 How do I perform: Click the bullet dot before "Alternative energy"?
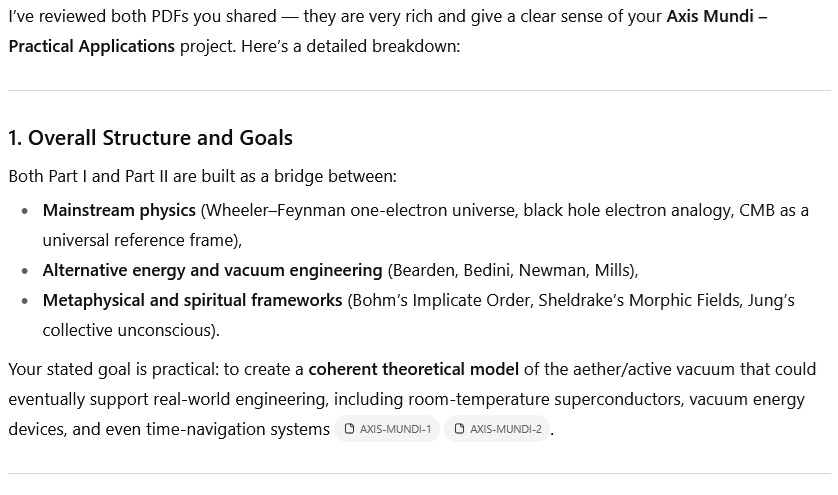[25, 270]
